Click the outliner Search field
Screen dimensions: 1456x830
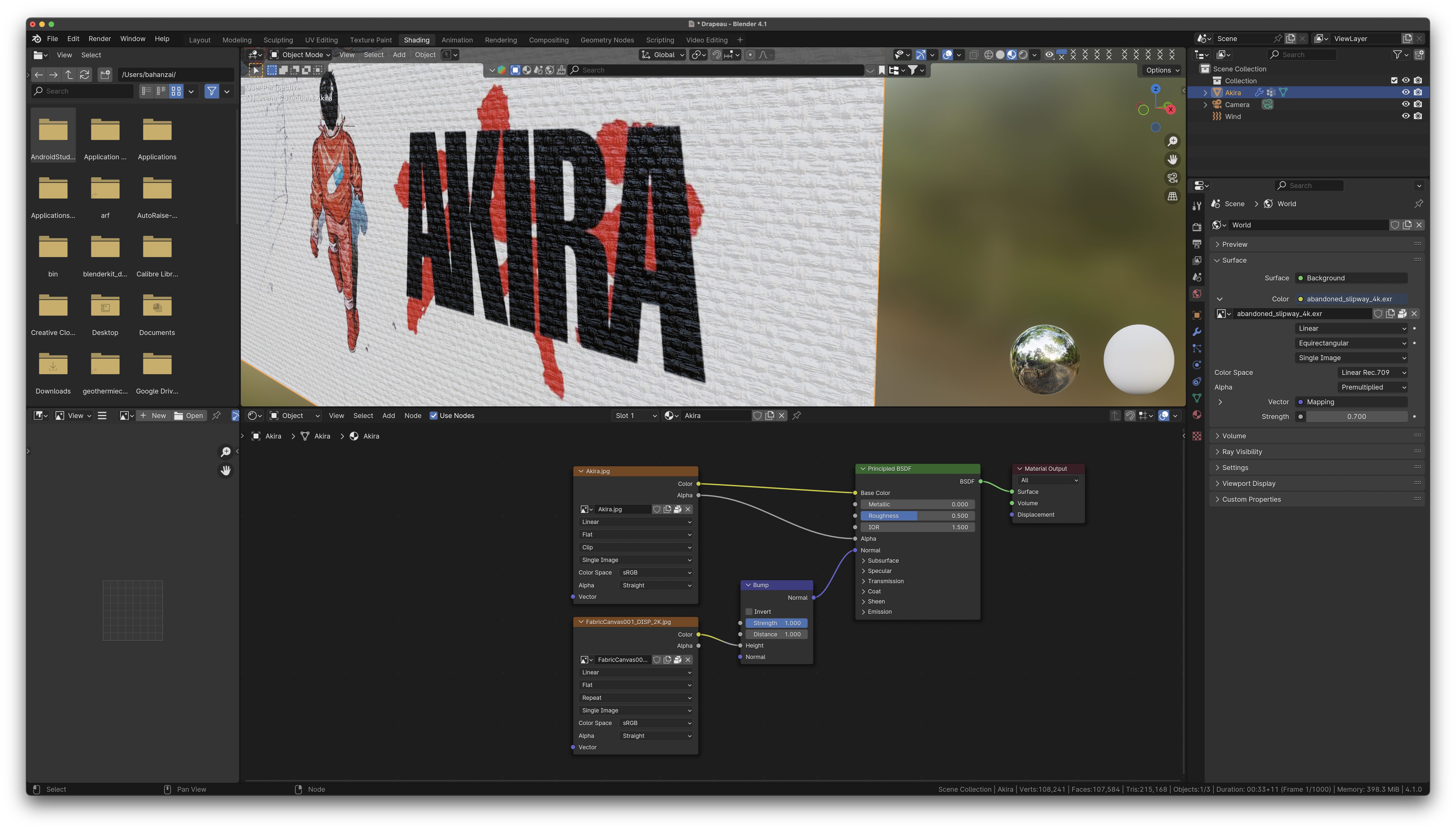pyautogui.click(x=1302, y=55)
